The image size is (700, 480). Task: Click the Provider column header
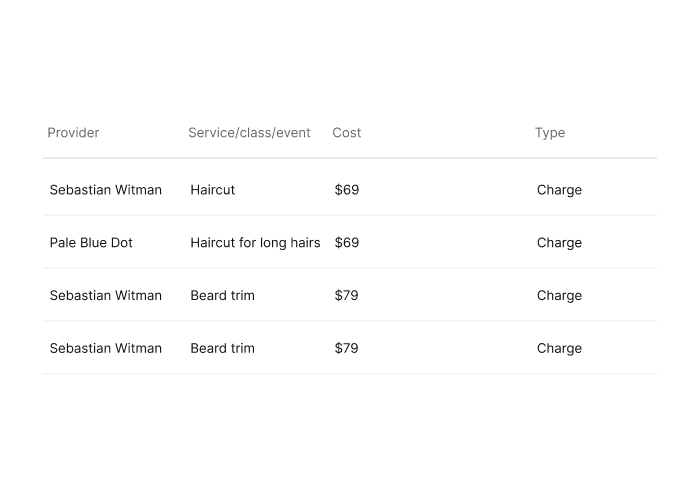pyautogui.click(x=73, y=133)
